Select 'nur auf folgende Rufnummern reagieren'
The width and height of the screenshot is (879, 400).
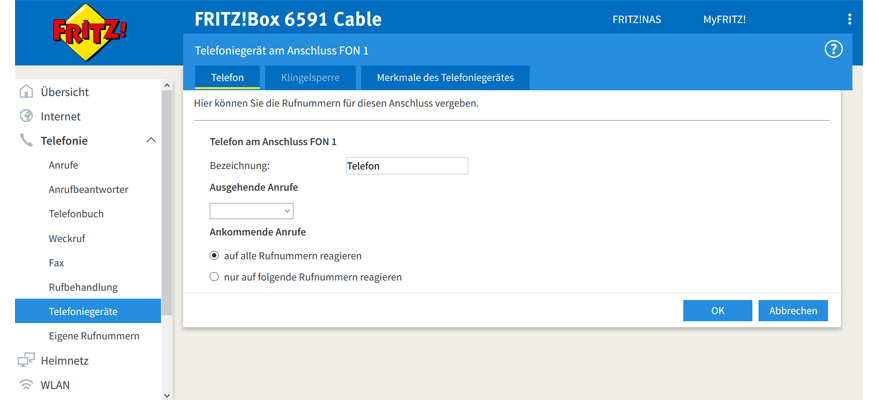click(214, 277)
